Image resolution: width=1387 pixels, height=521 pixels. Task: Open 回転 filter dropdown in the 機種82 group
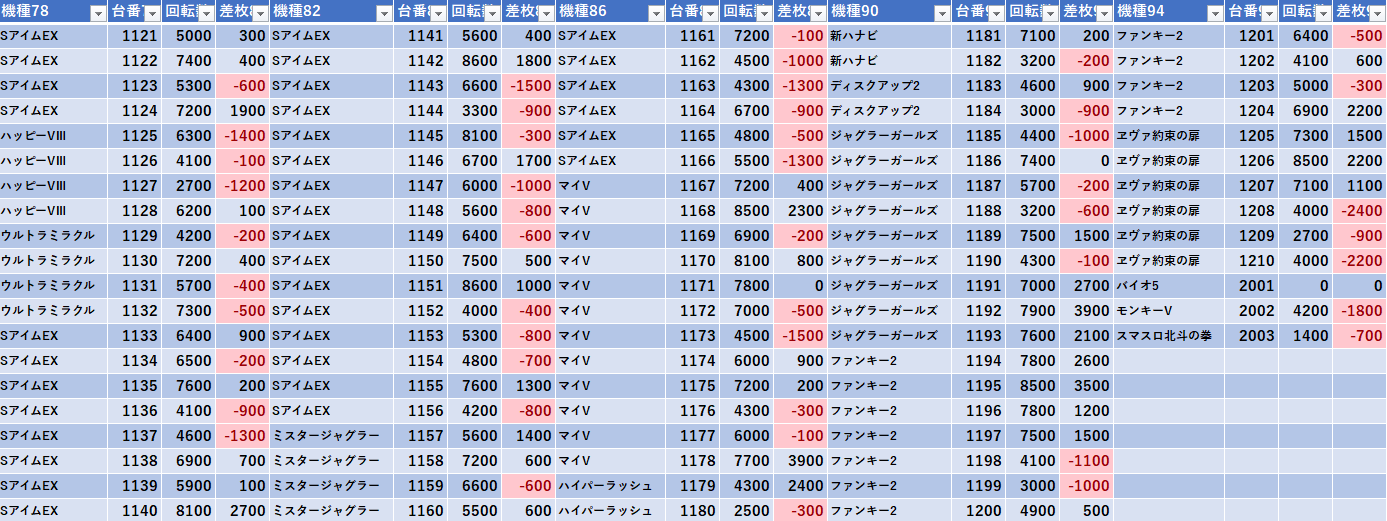pos(492,13)
